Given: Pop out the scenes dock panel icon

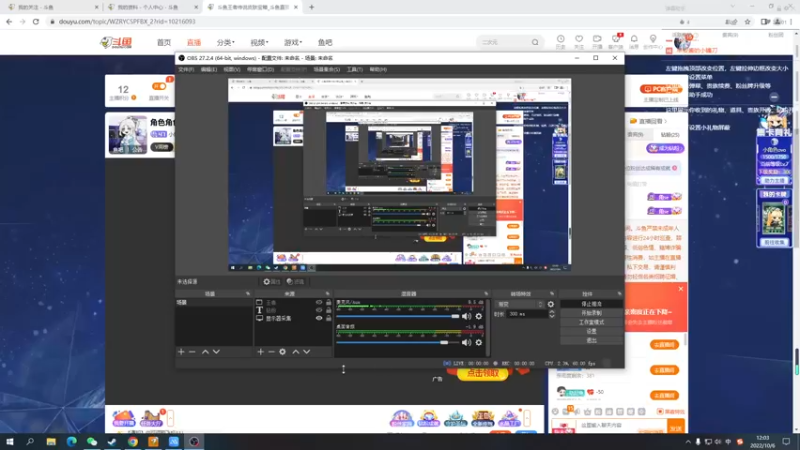Looking at the screenshot, I should pos(248,294).
